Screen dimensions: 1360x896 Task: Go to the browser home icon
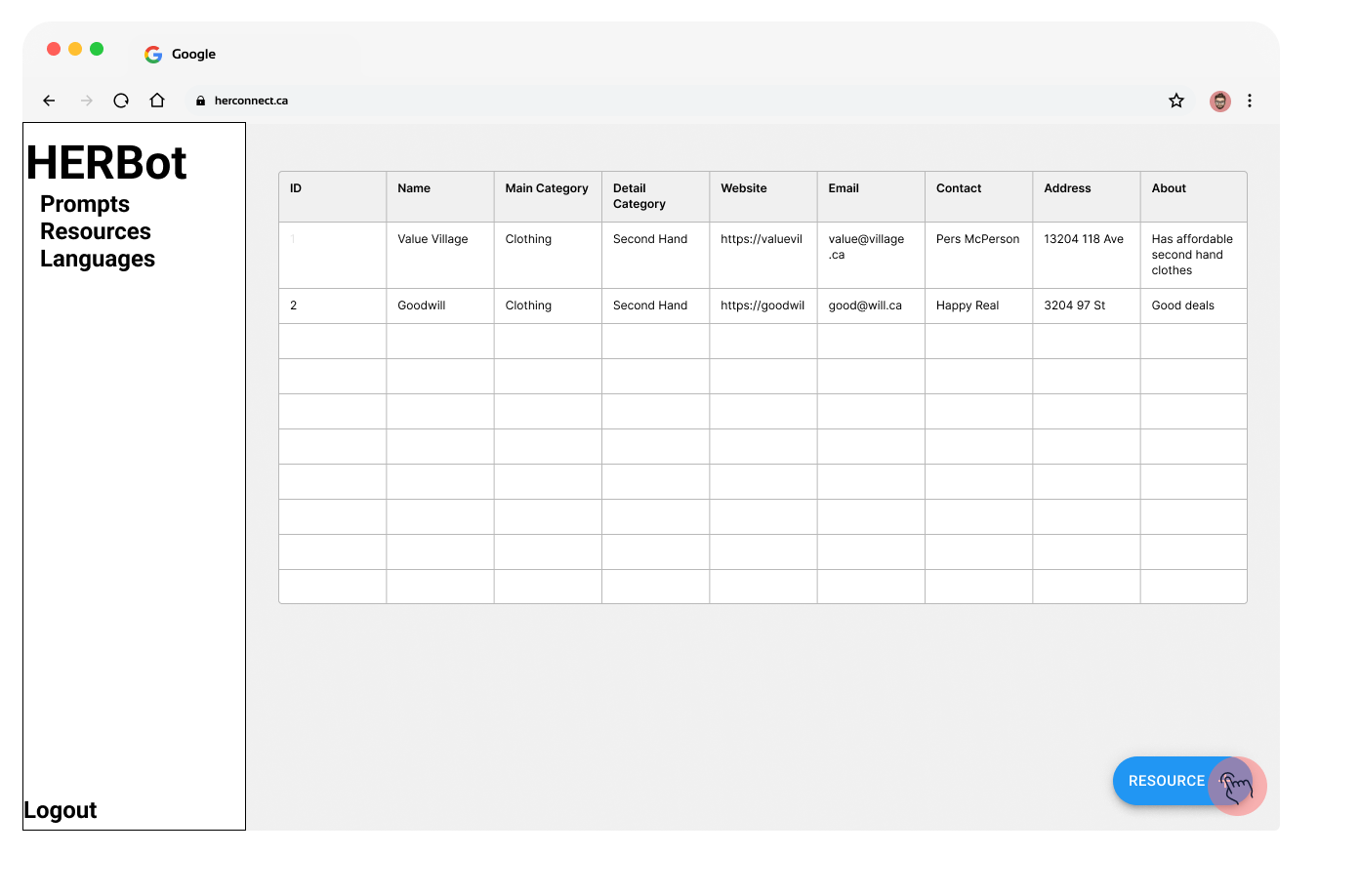(157, 101)
